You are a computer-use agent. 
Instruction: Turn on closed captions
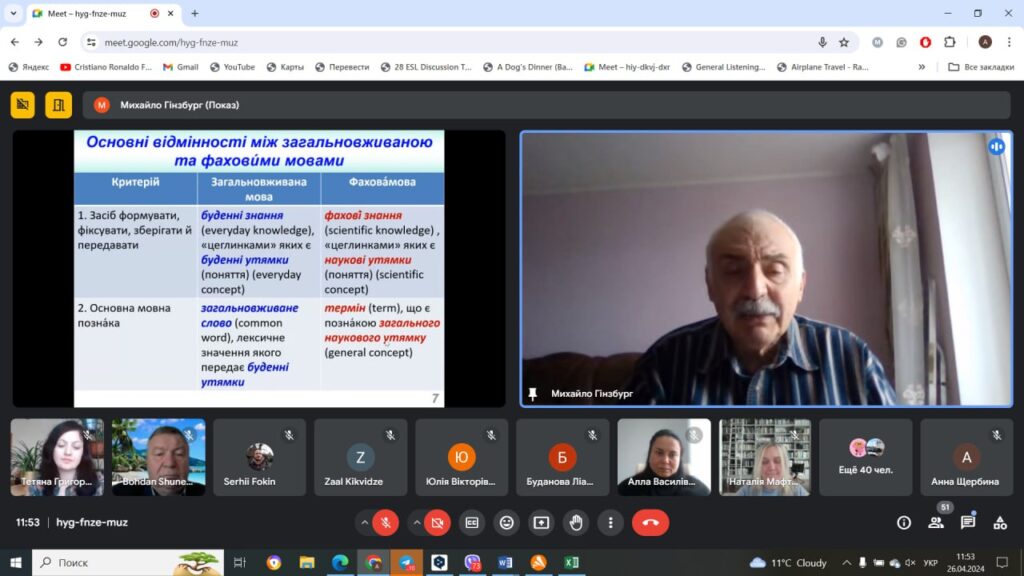point(473,522)
